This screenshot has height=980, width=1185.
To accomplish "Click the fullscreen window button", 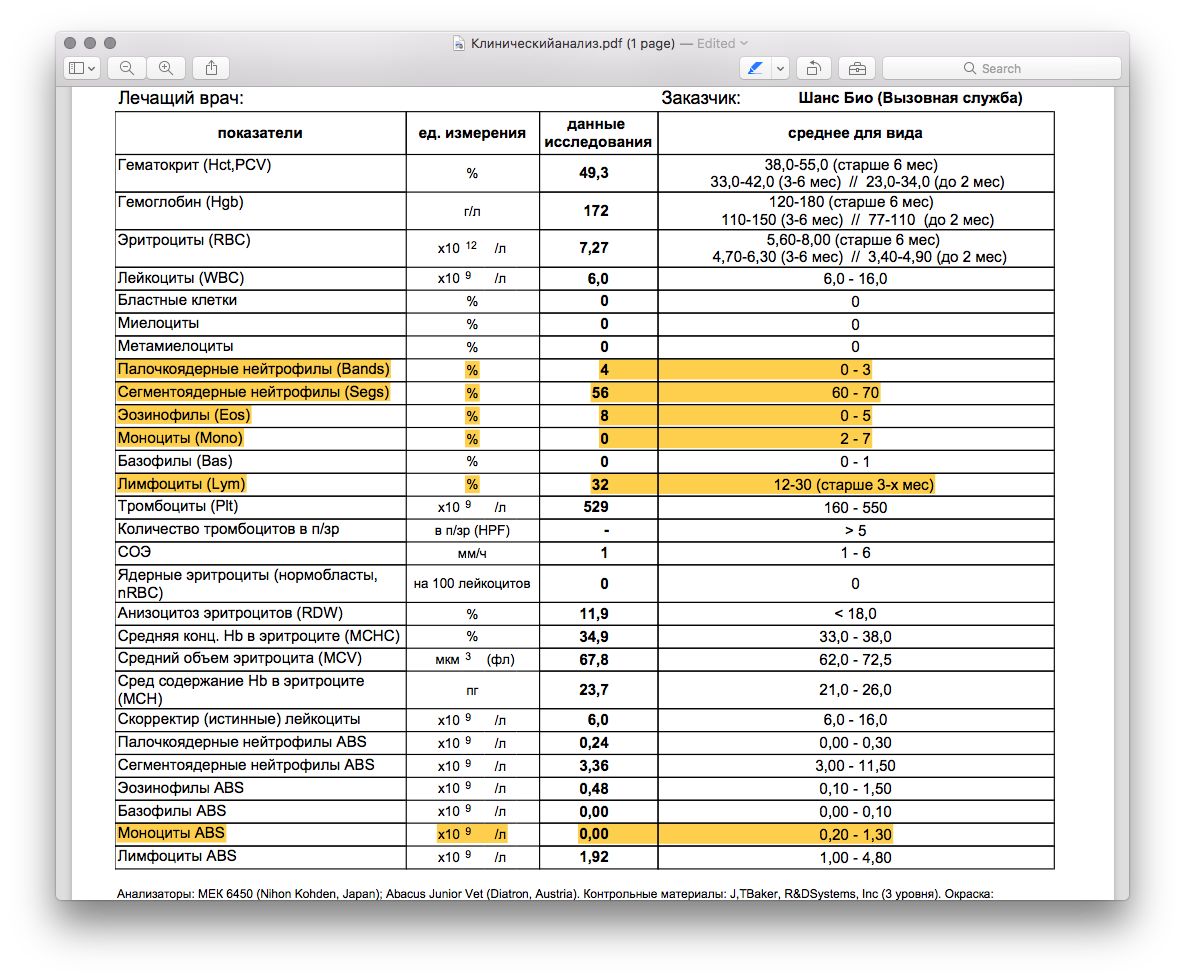I will [x=110, y=43].
